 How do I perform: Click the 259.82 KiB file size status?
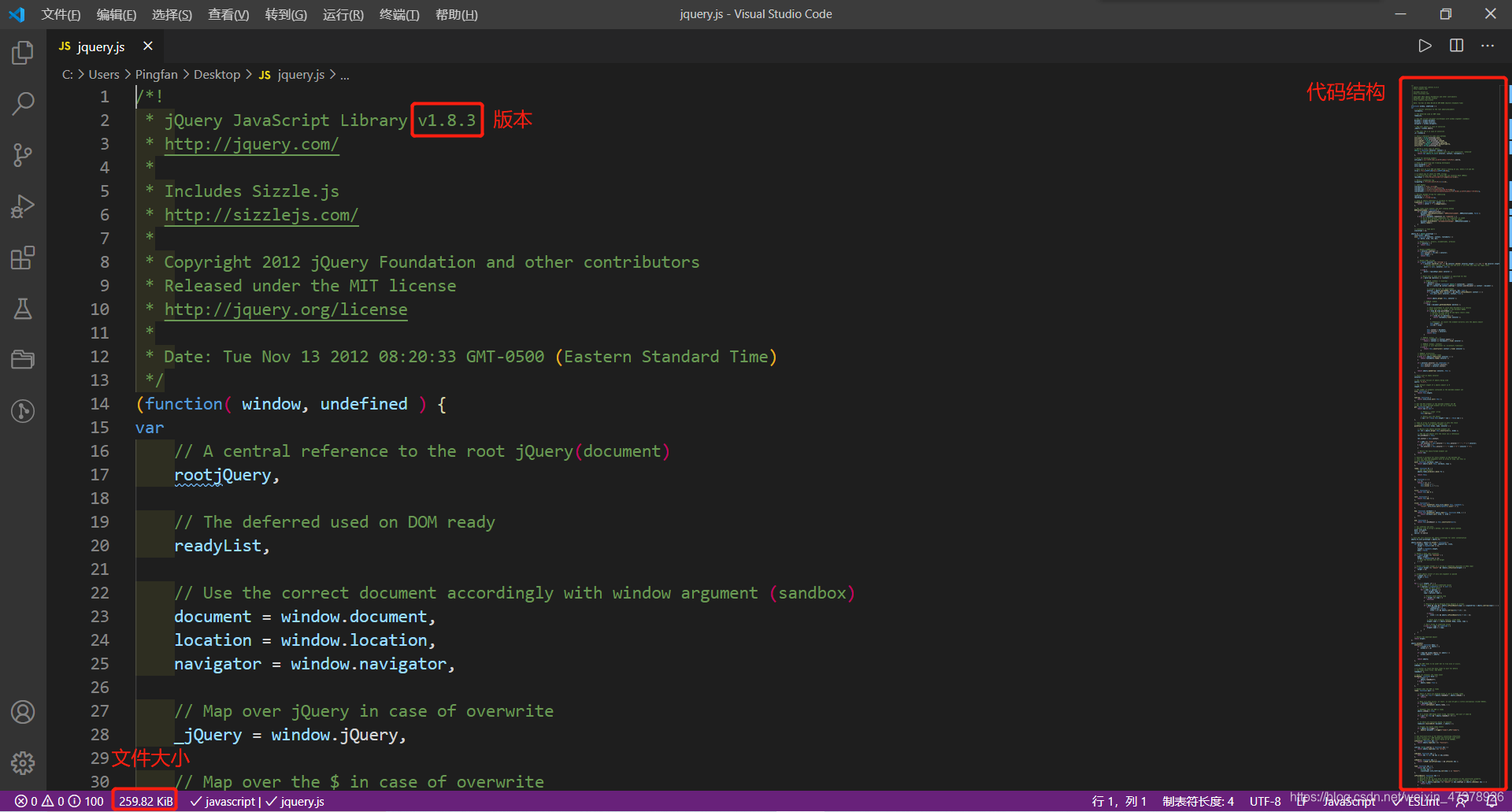[x=146, y=801]
